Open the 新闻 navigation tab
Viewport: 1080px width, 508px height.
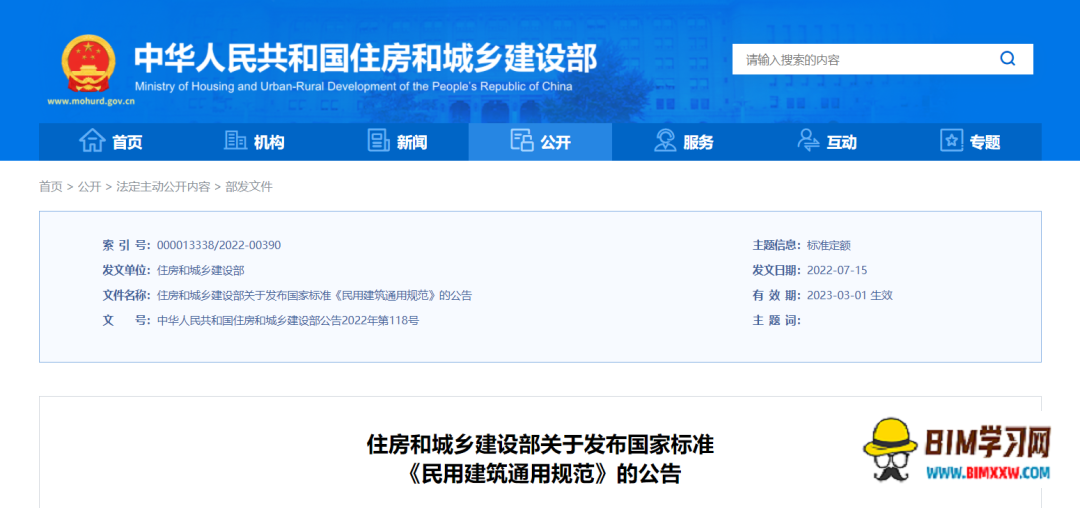tap(411, 142)
